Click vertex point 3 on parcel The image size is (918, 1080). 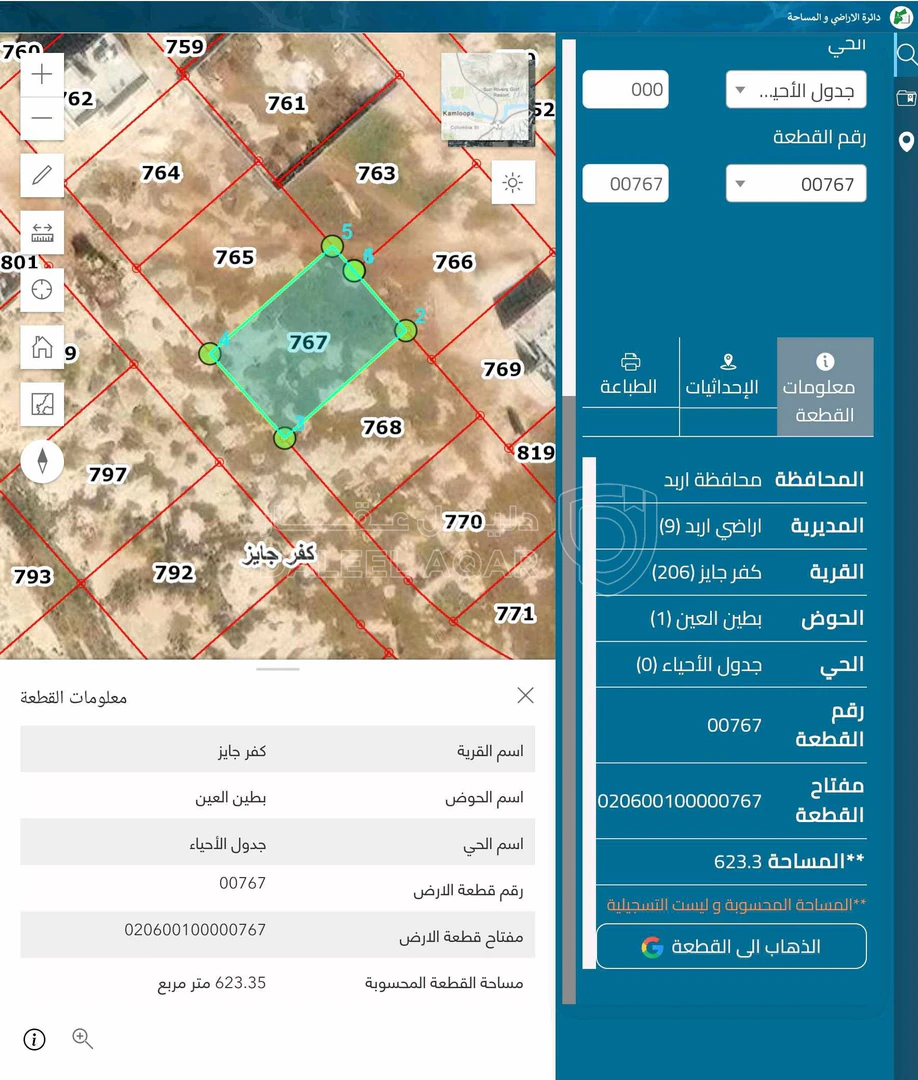[x=284, y=437]
